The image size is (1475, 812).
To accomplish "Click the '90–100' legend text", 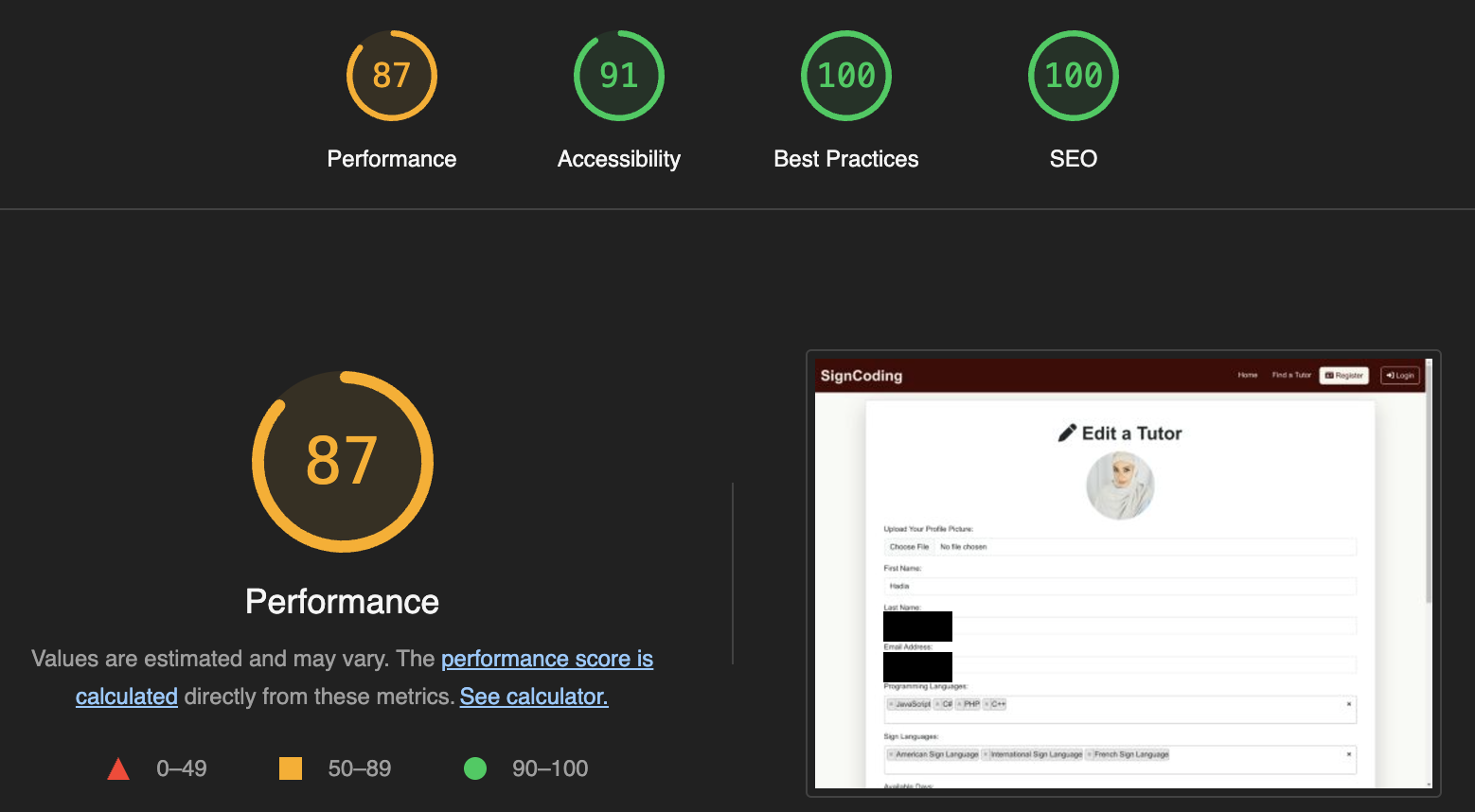I will 550,768.
